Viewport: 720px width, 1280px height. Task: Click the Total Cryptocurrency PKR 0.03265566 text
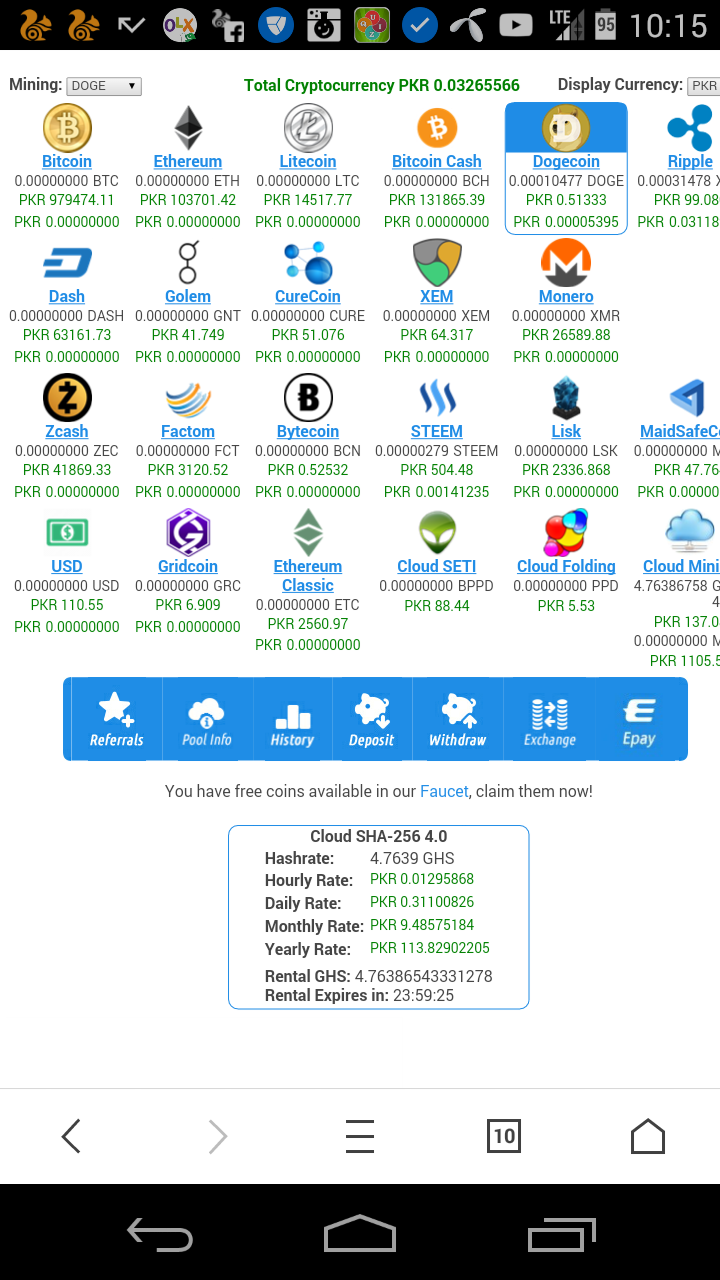click(x=382, y=86)
